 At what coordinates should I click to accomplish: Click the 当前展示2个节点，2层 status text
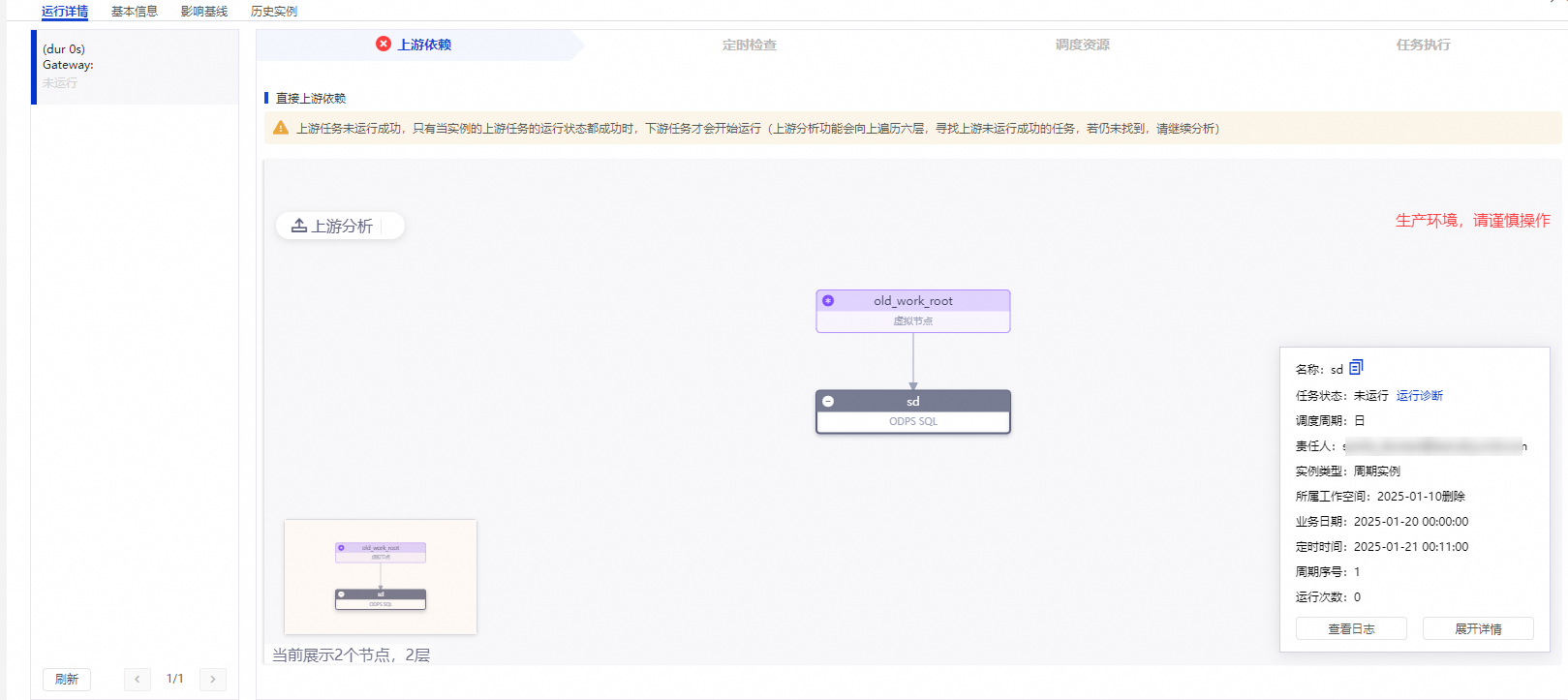click(x=351, y=654)
